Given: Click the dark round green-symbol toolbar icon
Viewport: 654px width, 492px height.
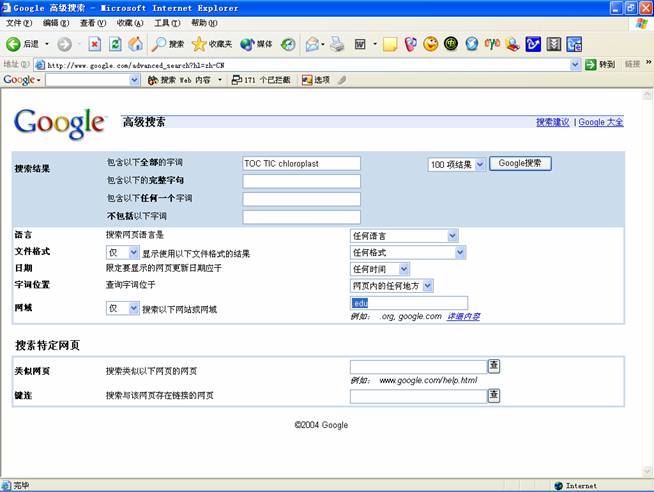Looking at the screenshot, I should pyautogui.click(x=451, y=43).
